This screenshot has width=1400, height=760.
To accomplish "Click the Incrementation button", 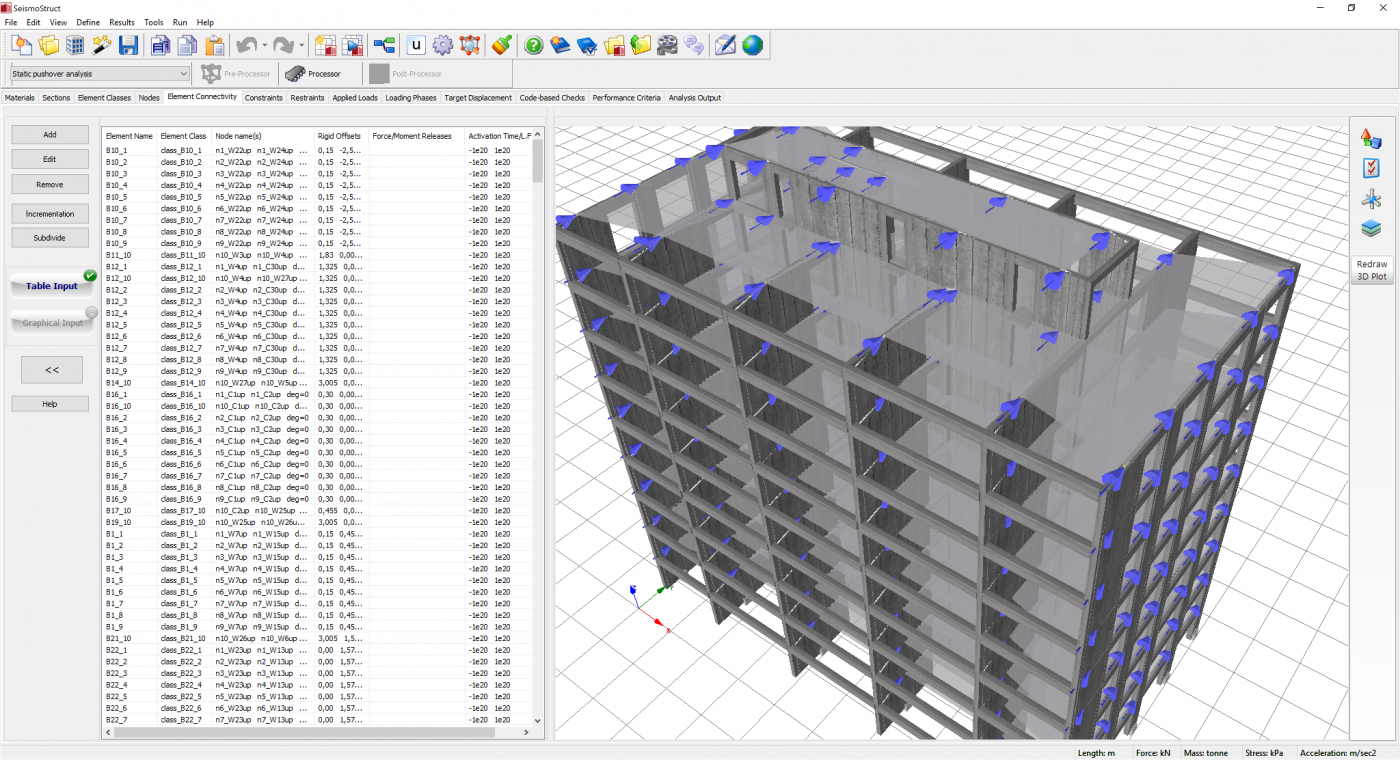I will (50, 213).
